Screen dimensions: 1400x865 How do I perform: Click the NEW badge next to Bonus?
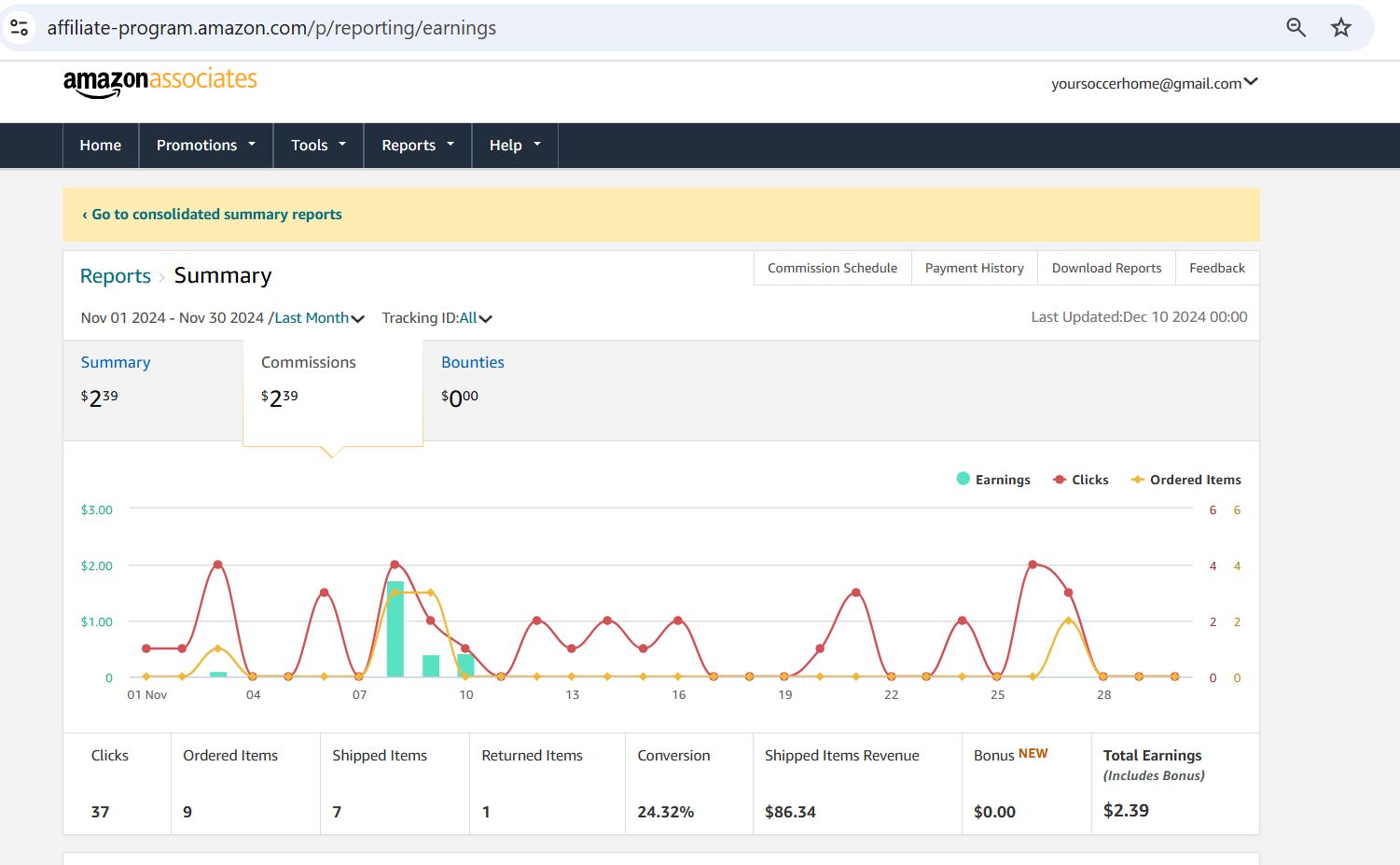coord(1033,753)
